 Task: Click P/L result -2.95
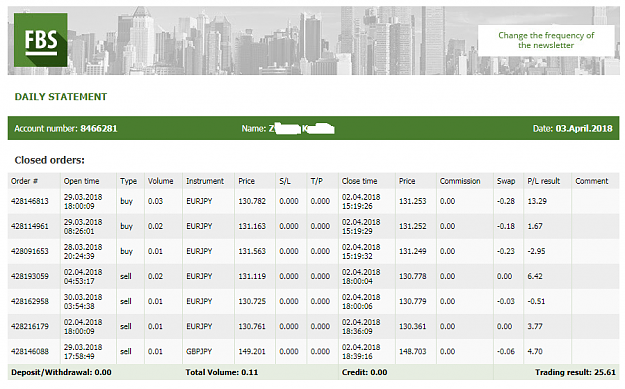pos(536,251)
